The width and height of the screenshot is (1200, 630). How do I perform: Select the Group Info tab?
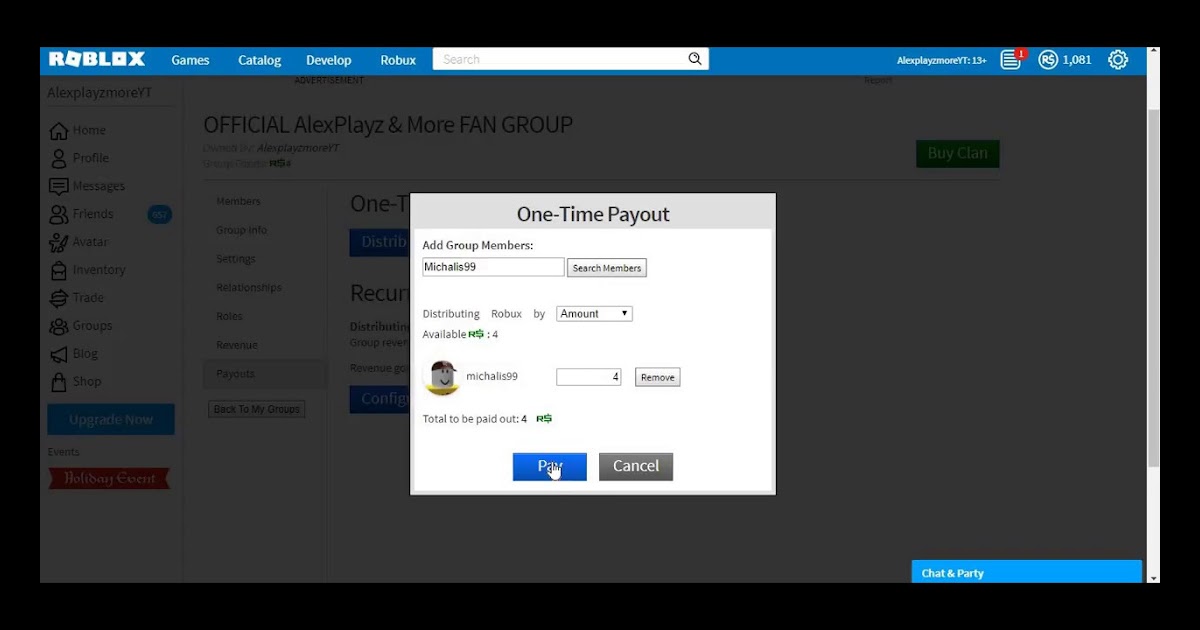click(241, 230)
